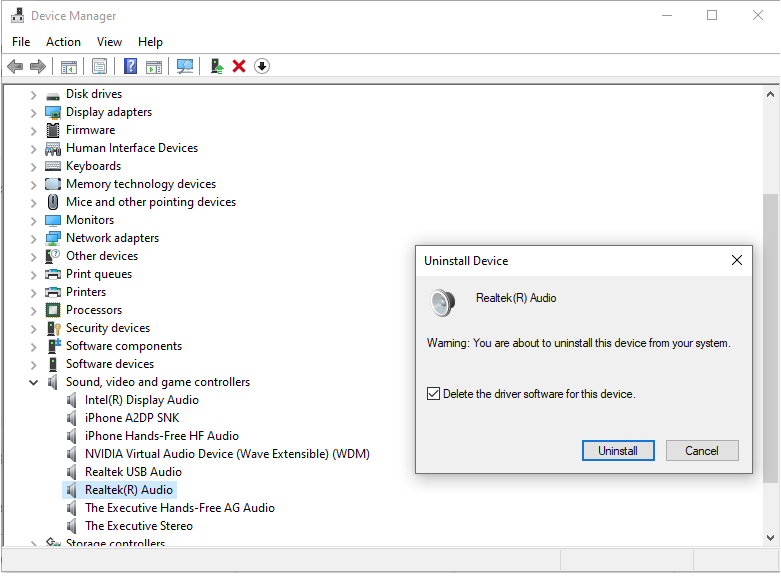Toggle the action pane toolbar icon
This screenshot has height=577, width=781.
[154, 66]
